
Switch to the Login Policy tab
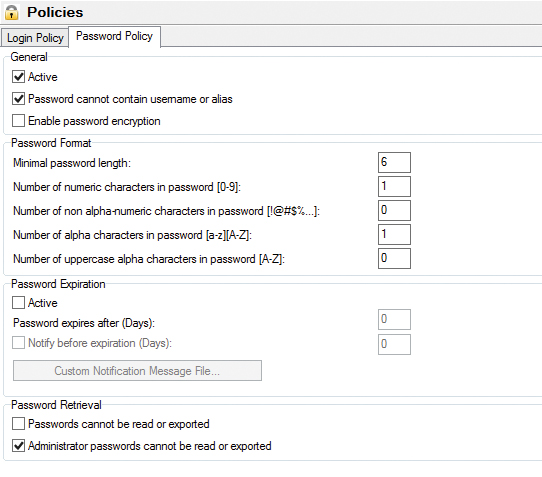tap(35, 38)
